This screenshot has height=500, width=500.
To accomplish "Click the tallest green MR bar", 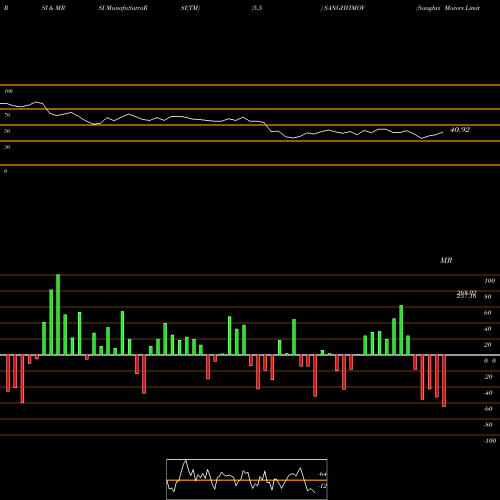I will 58,315.
